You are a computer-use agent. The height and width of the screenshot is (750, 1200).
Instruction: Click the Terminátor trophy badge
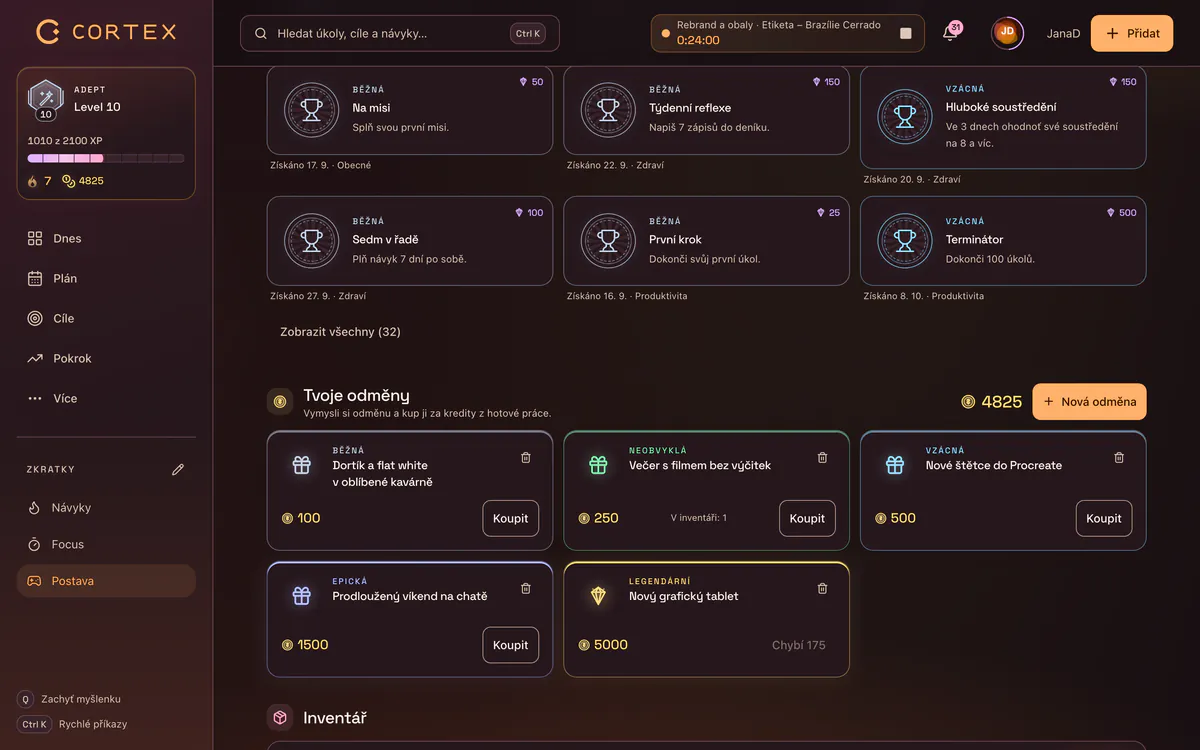[905, 241]
